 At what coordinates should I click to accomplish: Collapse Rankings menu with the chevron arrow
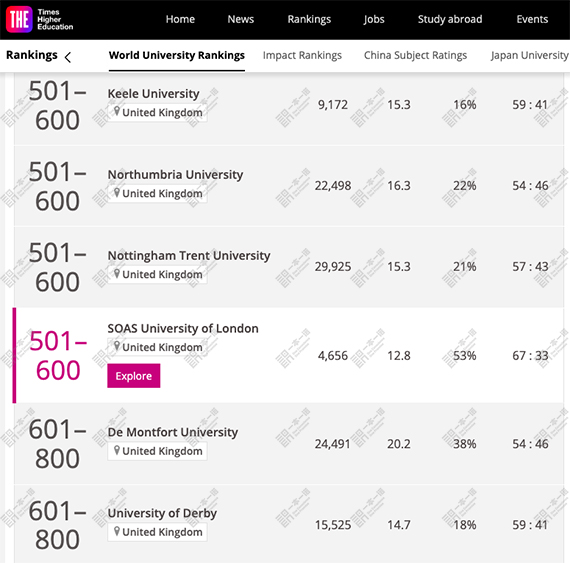(68, 57)
